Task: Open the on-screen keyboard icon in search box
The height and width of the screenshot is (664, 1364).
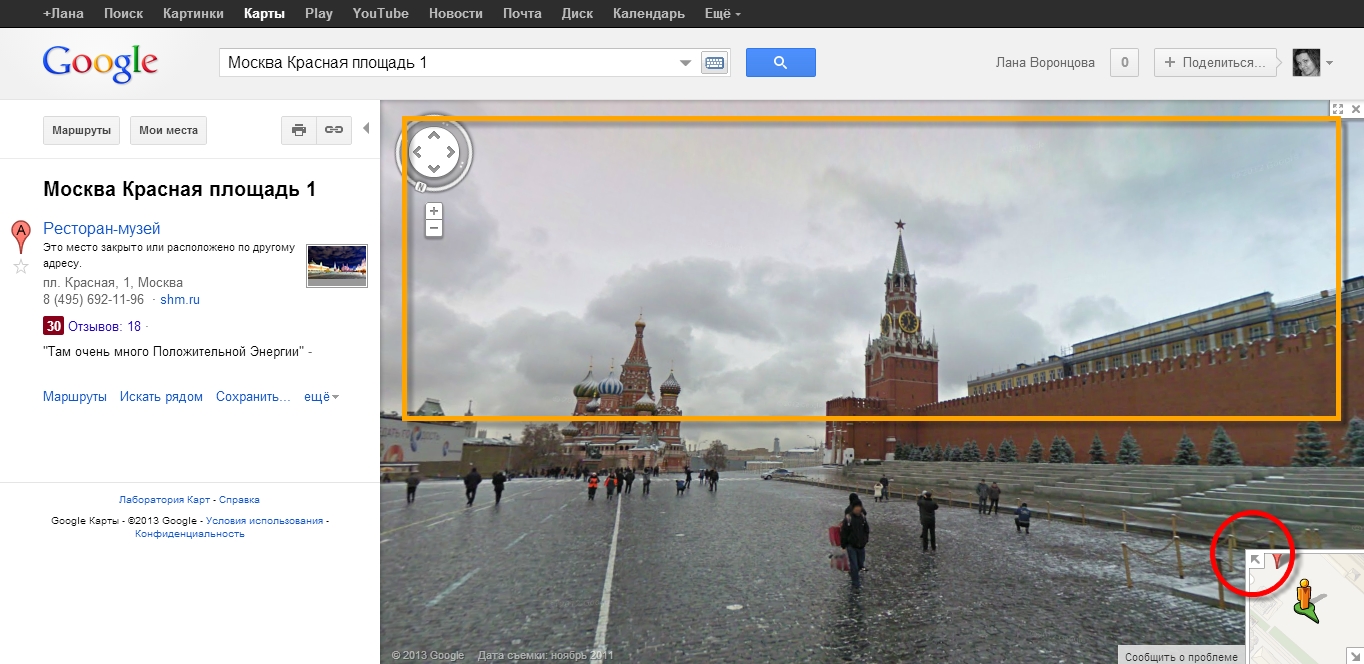Action: (x=714, y=63)
